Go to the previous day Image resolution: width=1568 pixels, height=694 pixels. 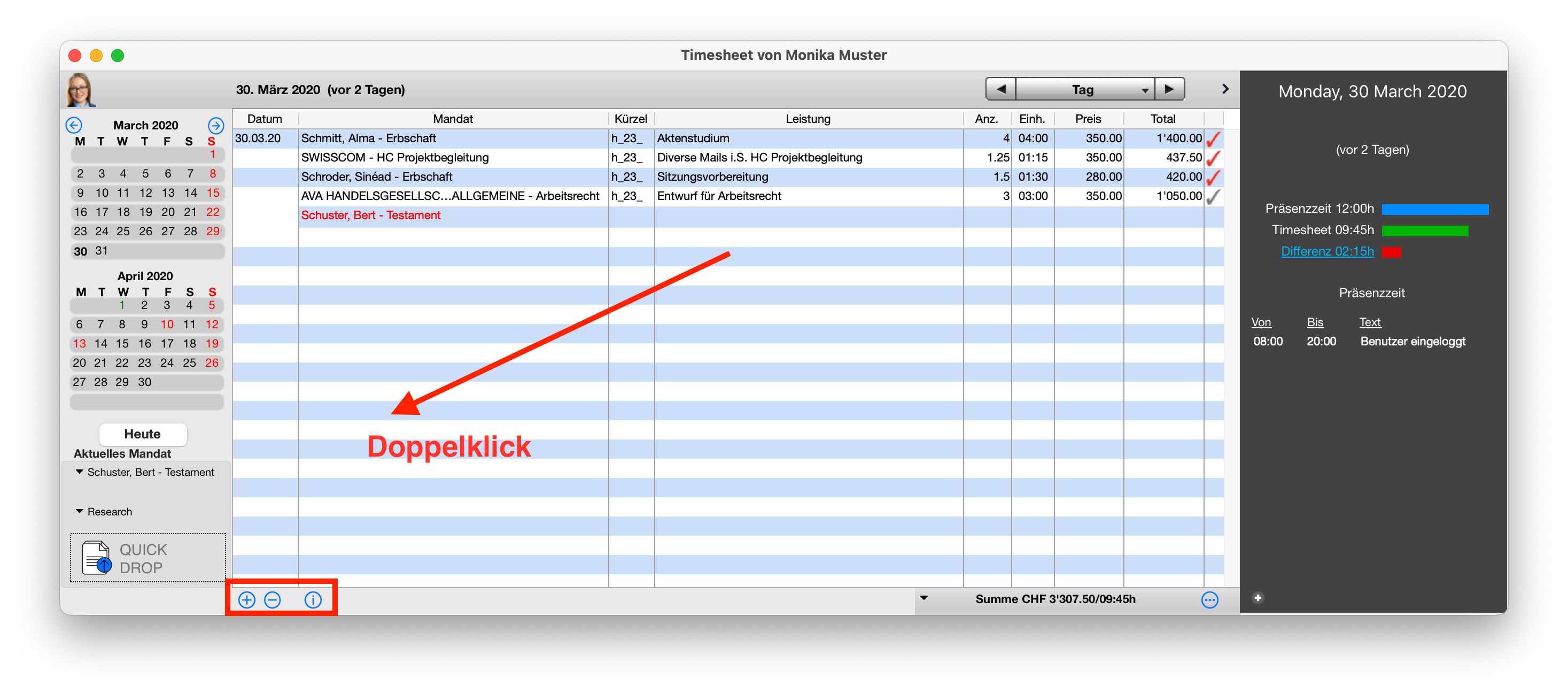click(1000, 89)
